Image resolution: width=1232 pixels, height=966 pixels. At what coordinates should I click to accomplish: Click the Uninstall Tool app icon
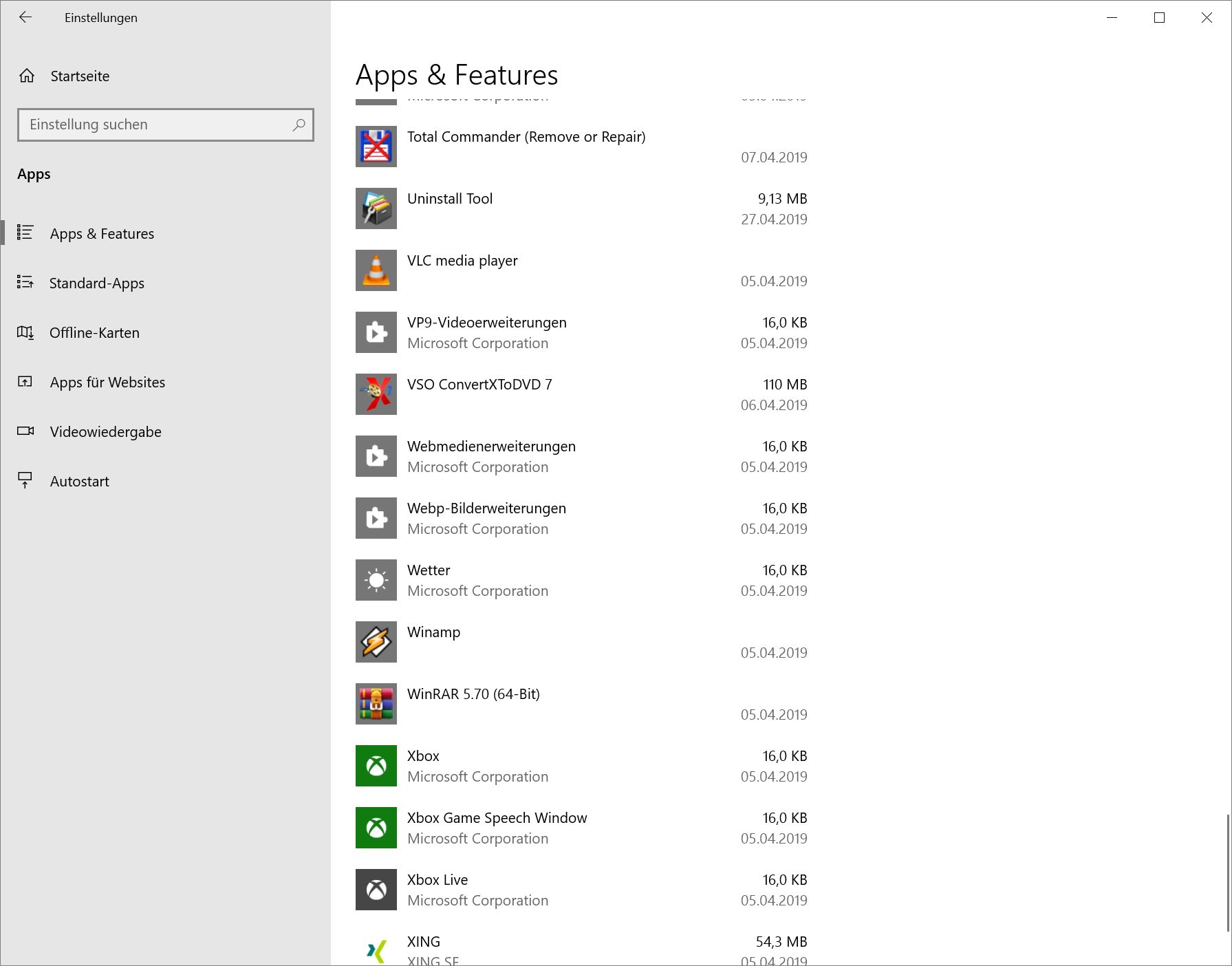point(376,208)
